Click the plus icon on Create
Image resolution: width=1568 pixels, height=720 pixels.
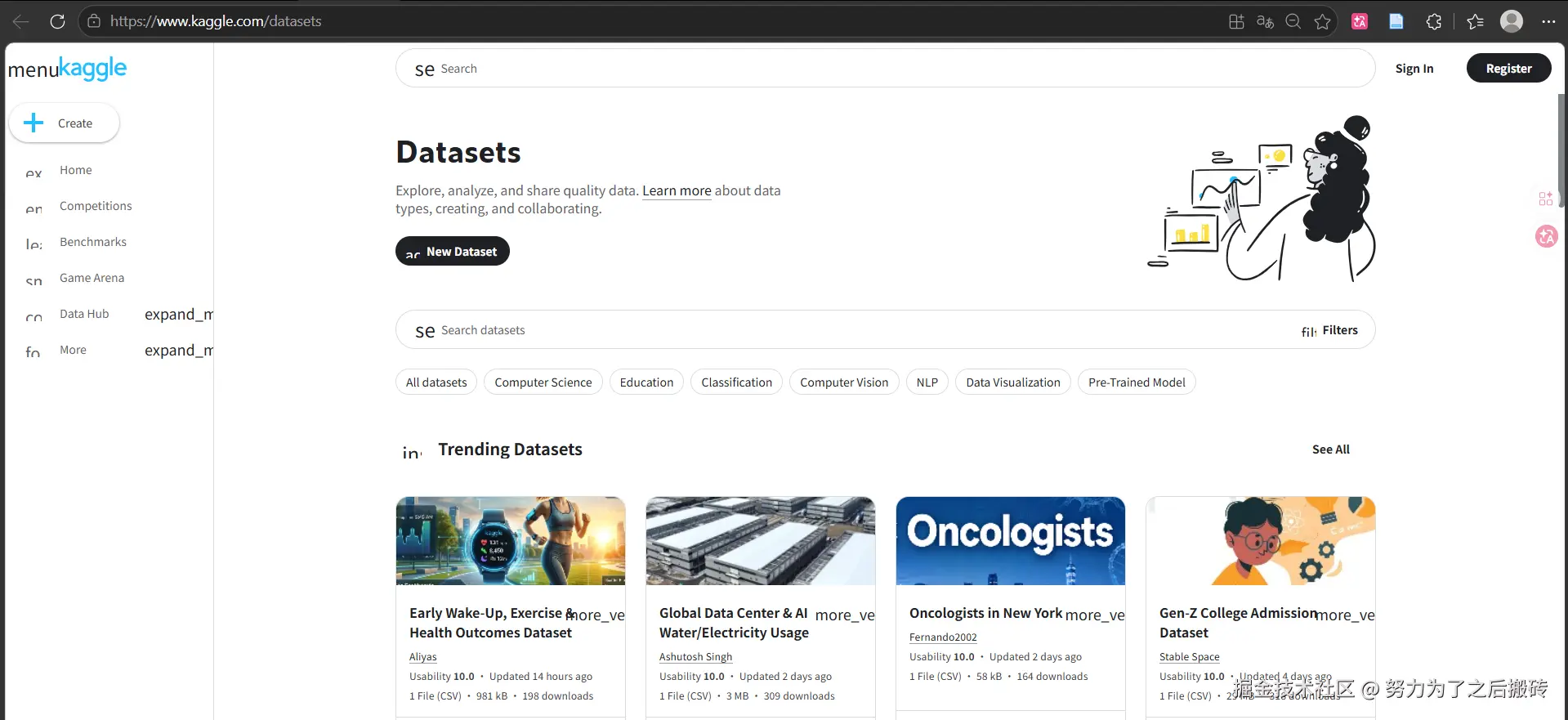pos(34,123)
